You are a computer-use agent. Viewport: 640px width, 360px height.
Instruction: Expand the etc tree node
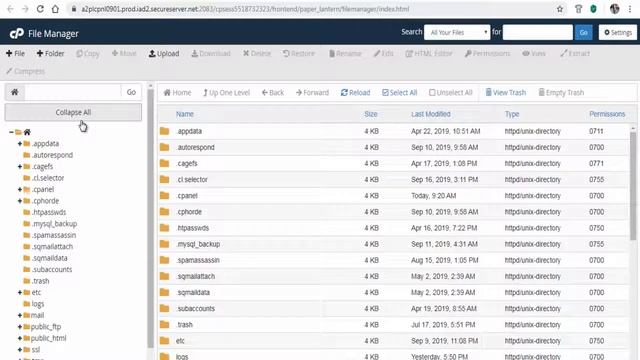pos(20,292)
